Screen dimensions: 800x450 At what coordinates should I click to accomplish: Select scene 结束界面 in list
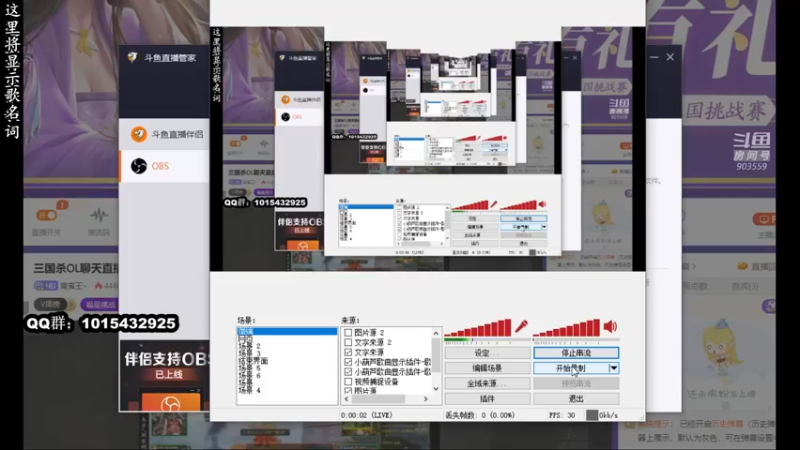[253, 361]
